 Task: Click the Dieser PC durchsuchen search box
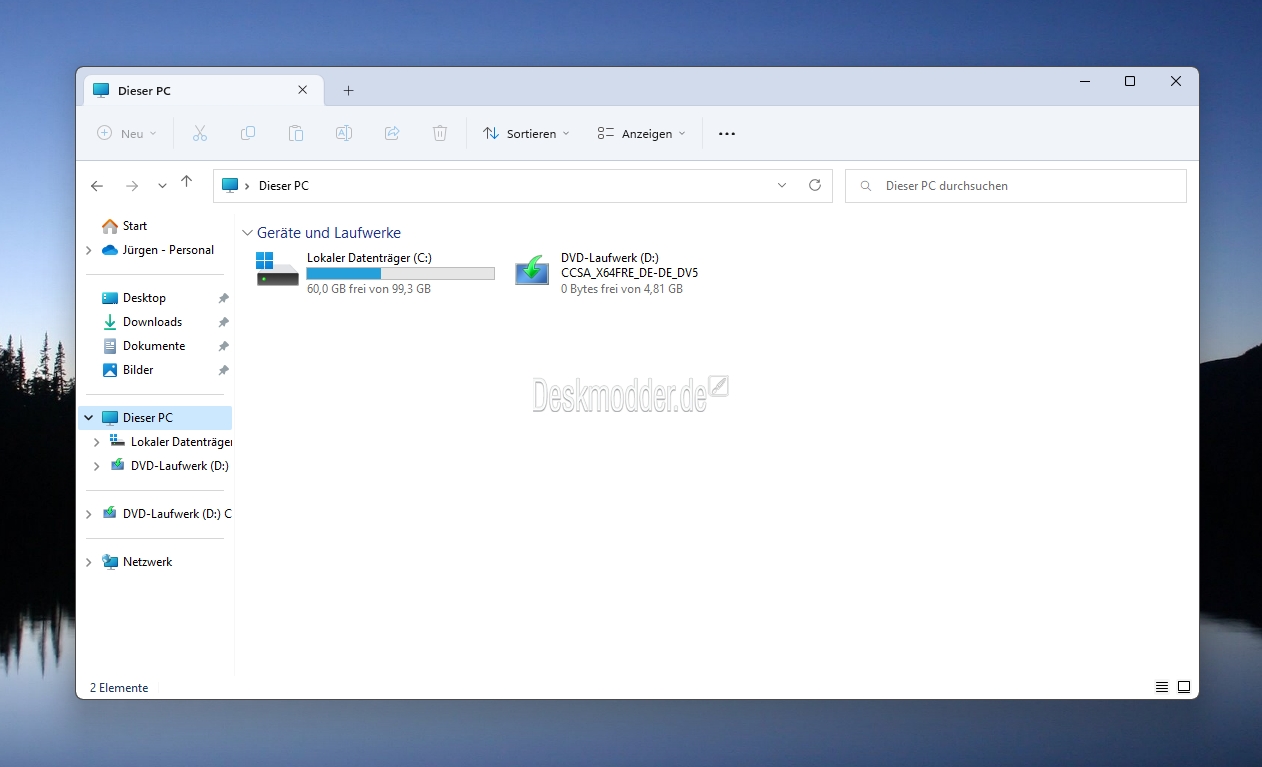1016,185
